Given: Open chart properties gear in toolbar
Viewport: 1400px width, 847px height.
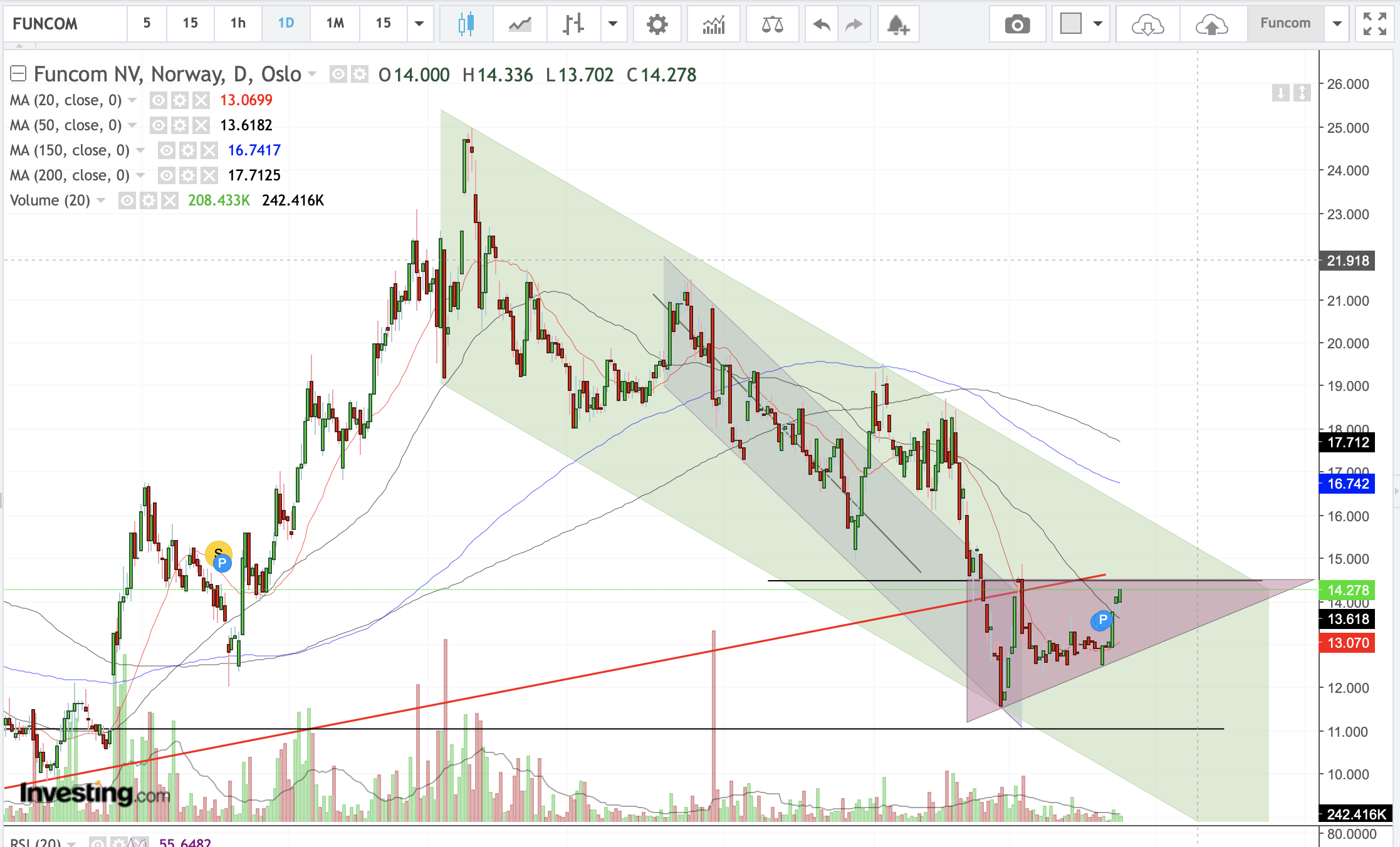Looking at the screenshot, I should (657, 24).
